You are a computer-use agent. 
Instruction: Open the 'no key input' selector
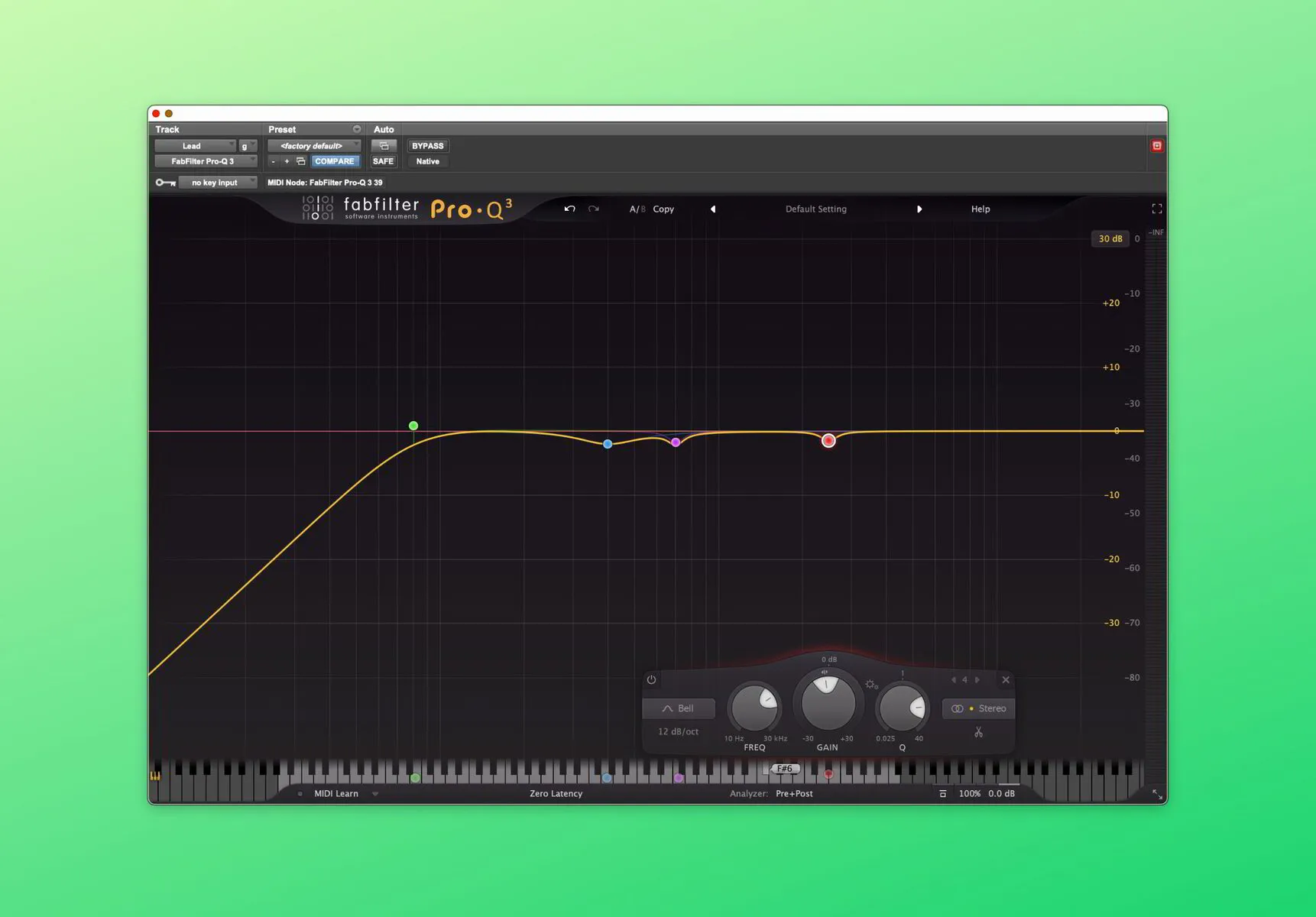(219, 183)
